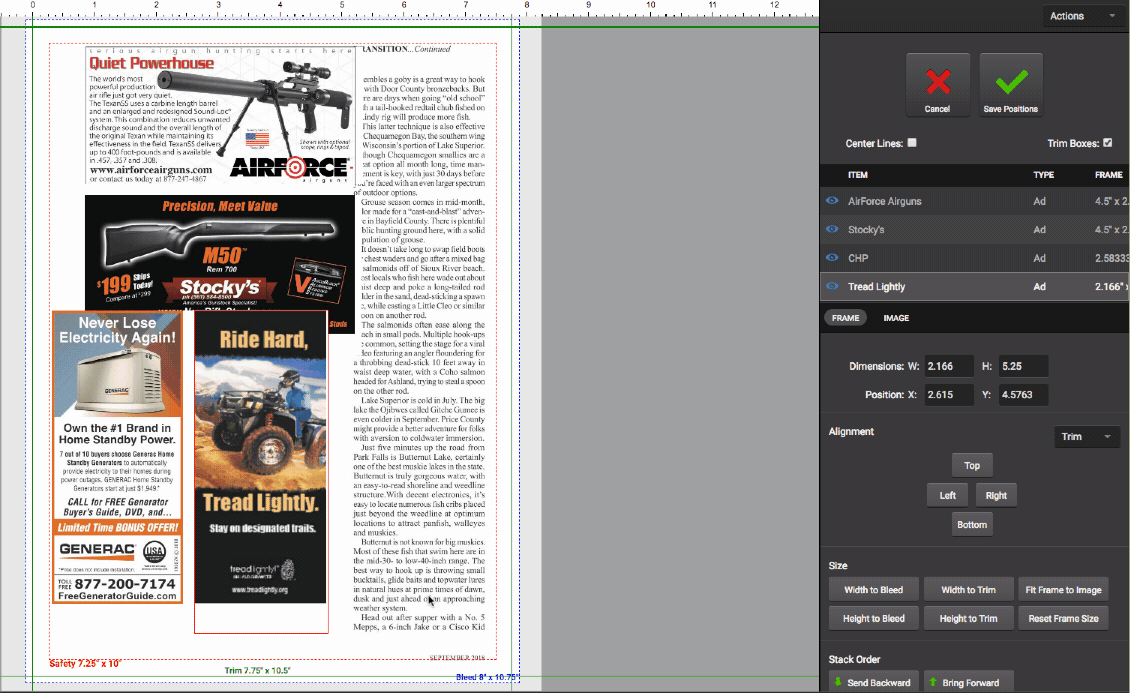Screen dimensions: 1130x693
Task: Open the Actions dropdown
Action: 1083,16
